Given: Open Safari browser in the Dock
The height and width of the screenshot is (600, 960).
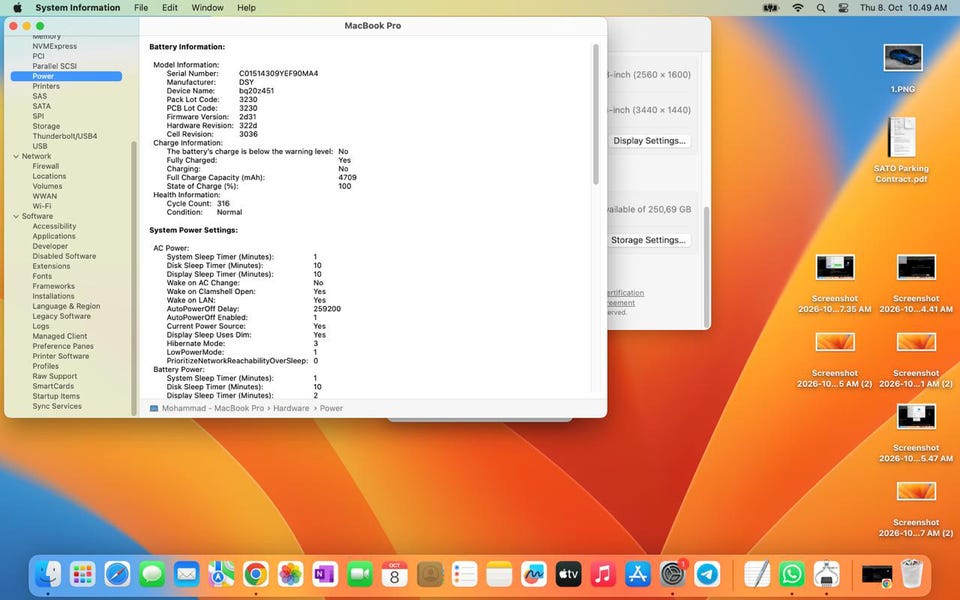Looking at the screenshot, I should [x=117, y=574].
